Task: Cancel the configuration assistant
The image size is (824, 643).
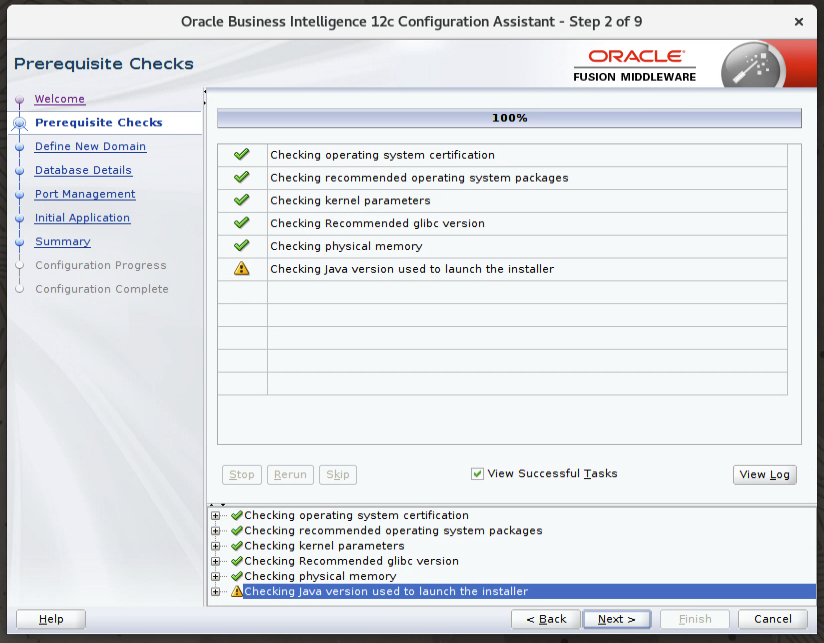Action: (772, 619)
